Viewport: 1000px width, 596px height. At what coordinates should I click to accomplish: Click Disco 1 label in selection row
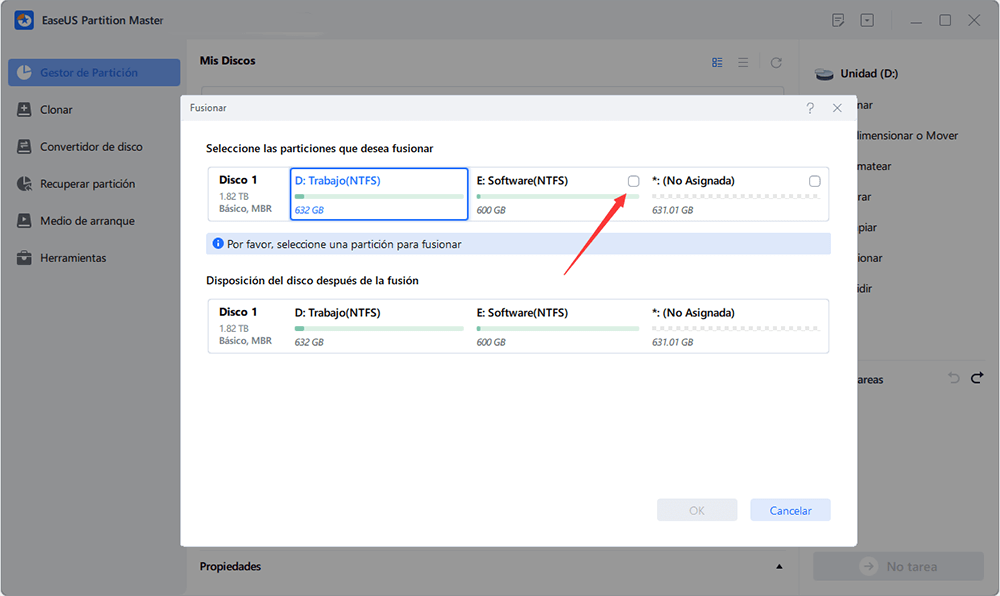pos(238,180)
